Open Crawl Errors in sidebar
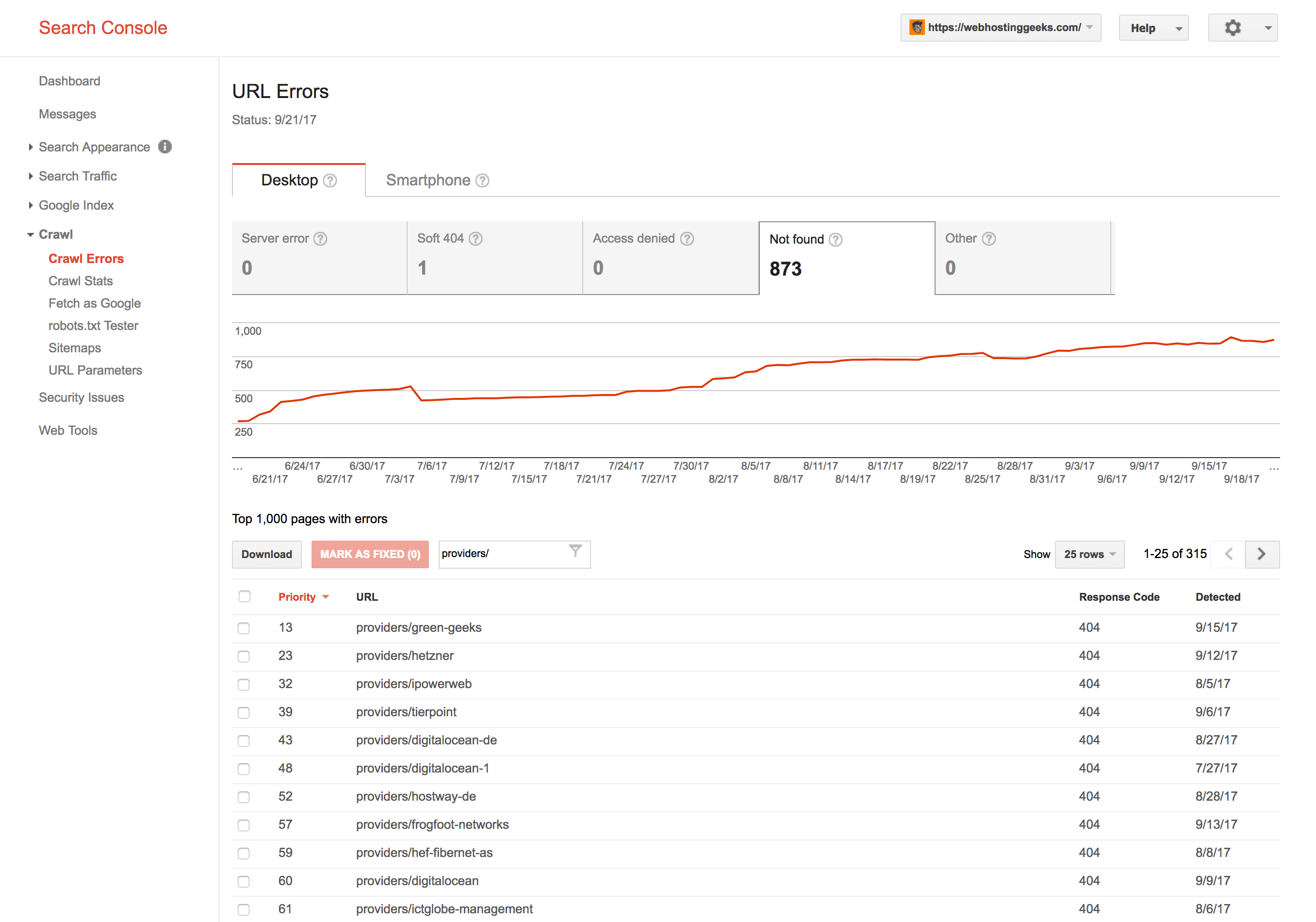 (86, 259)
